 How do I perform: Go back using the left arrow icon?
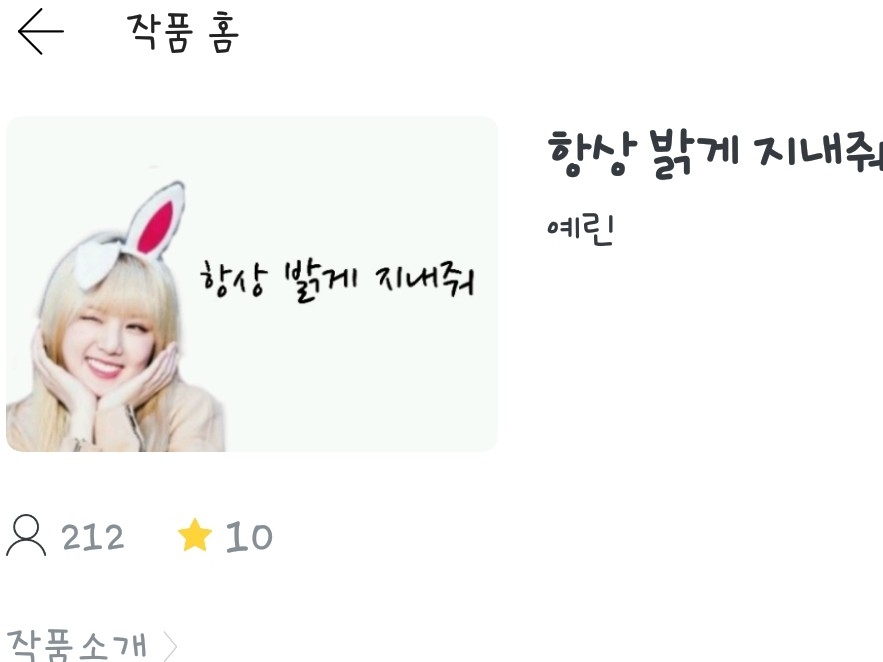tap(41, 32)
